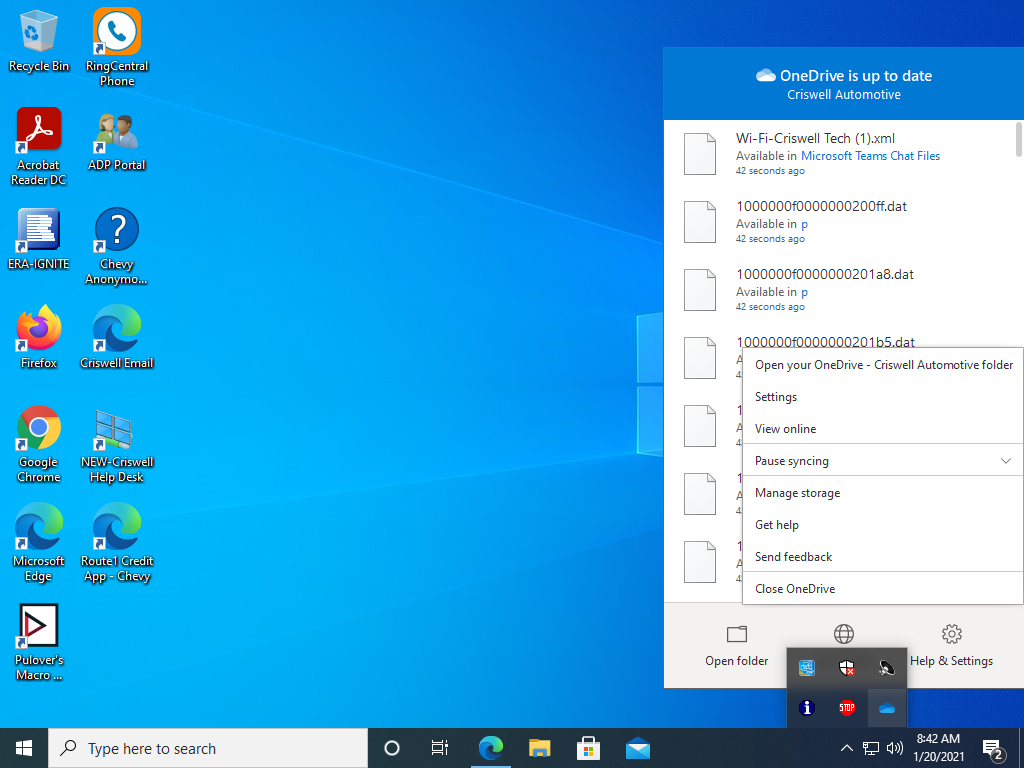Click the satellite dish tray icon
Viewport: 1024px width, 768px height.
click(887, 668)
